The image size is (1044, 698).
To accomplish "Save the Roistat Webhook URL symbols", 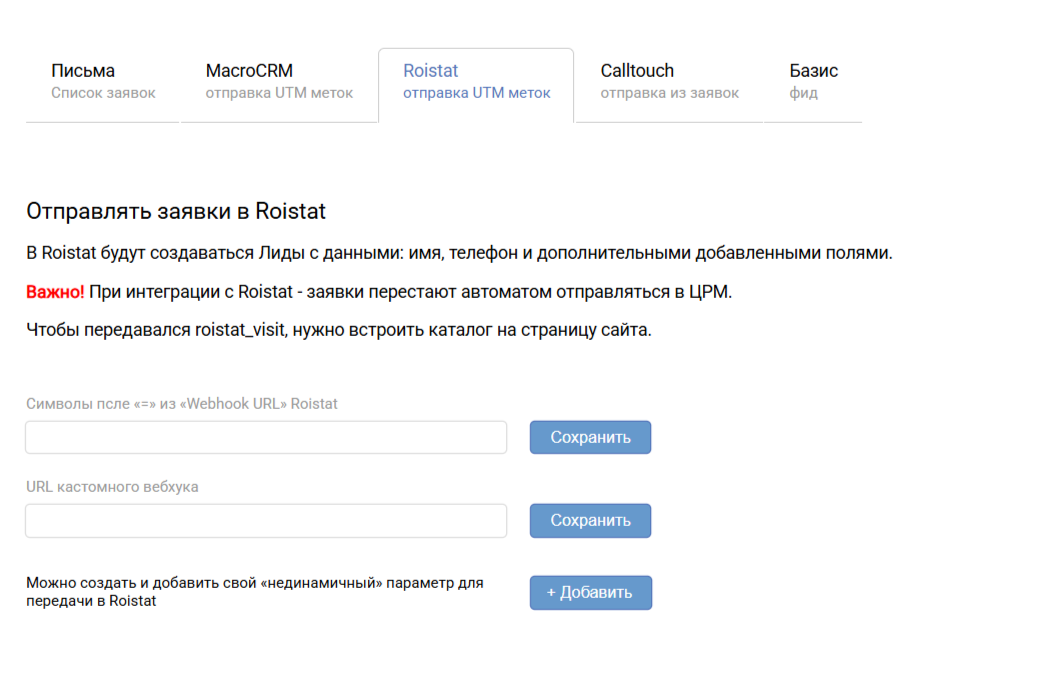I will tap(591, 438).
